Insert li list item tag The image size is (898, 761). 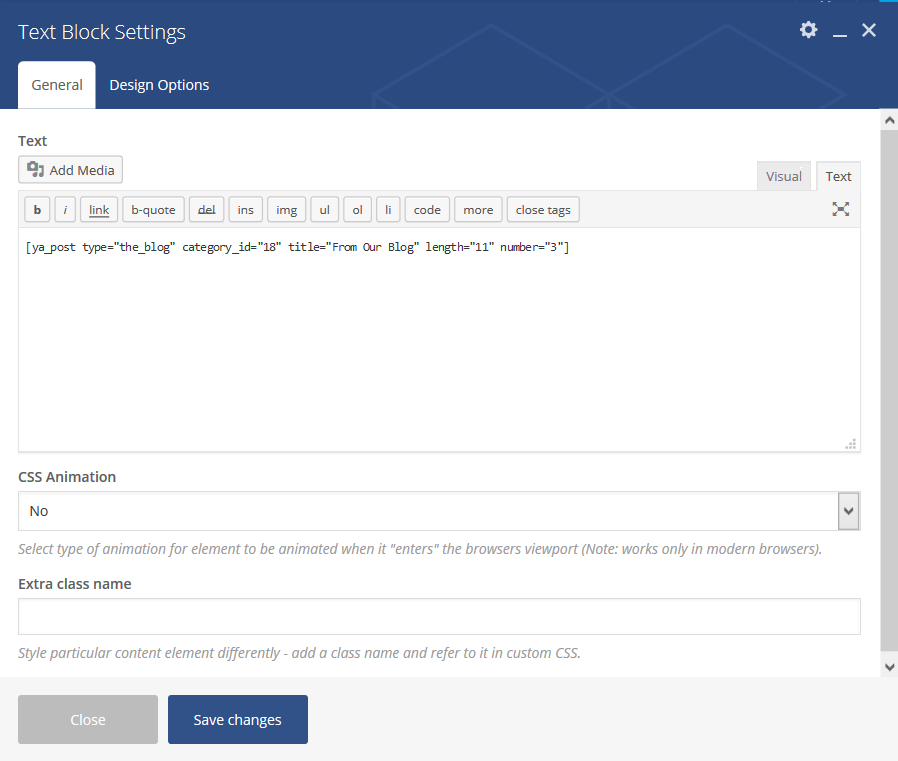pyautogui.click(x=388, y=210)
